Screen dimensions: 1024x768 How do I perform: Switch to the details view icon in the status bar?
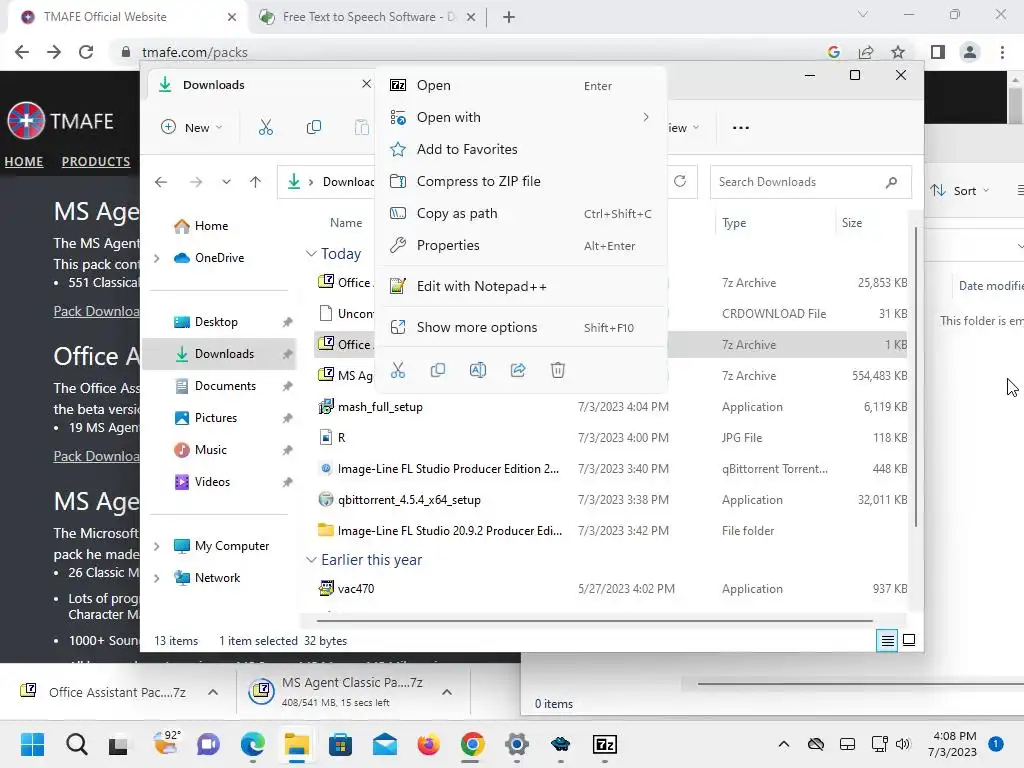coord(888,641)
